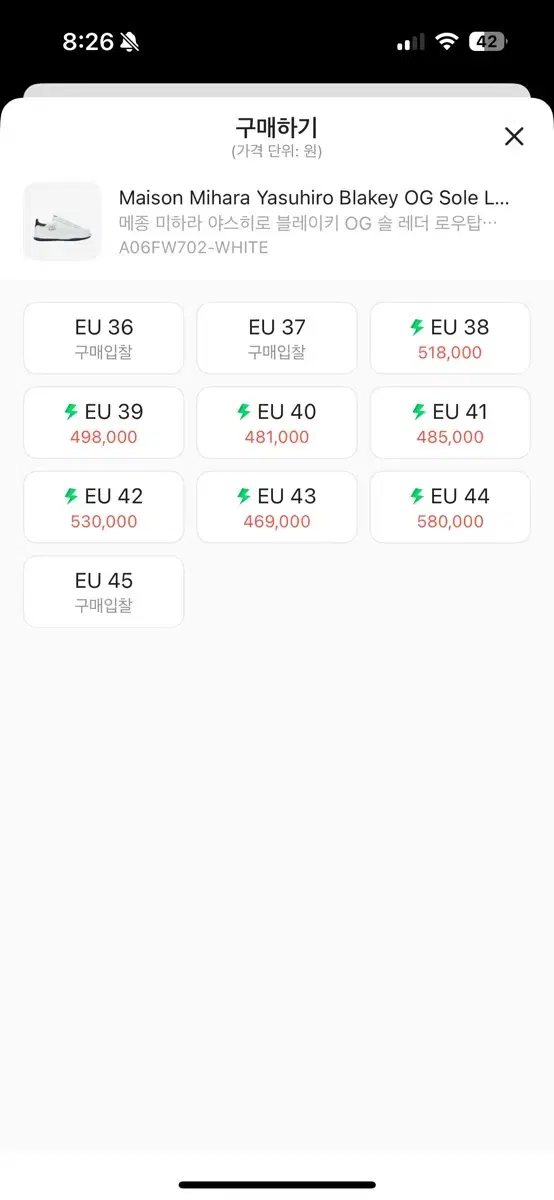
Task: Pick the 518,000 won price
Action: tap(450, 353)
